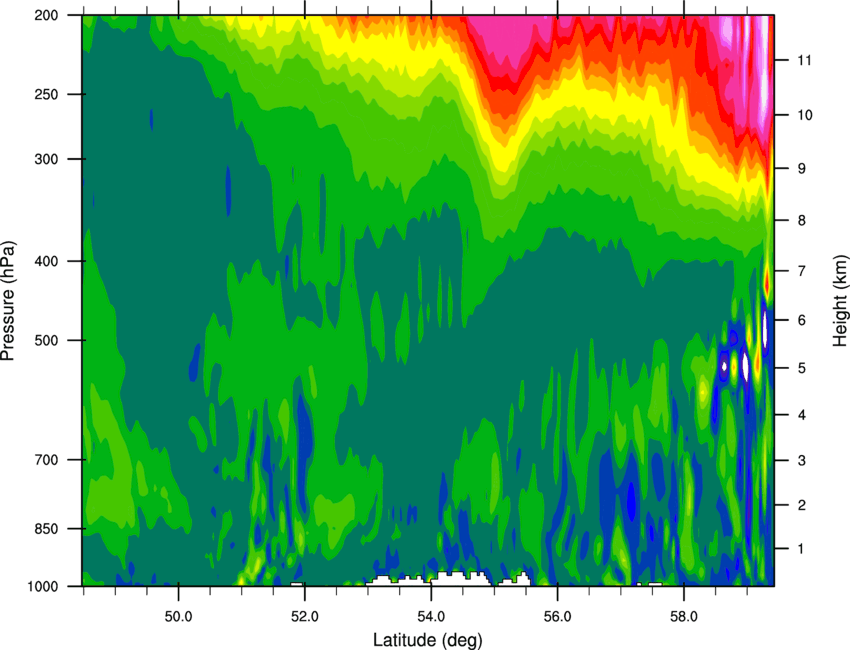Click the 850 pressure tick label
Viewport: 850px width, 650px height.
[47, 529]
